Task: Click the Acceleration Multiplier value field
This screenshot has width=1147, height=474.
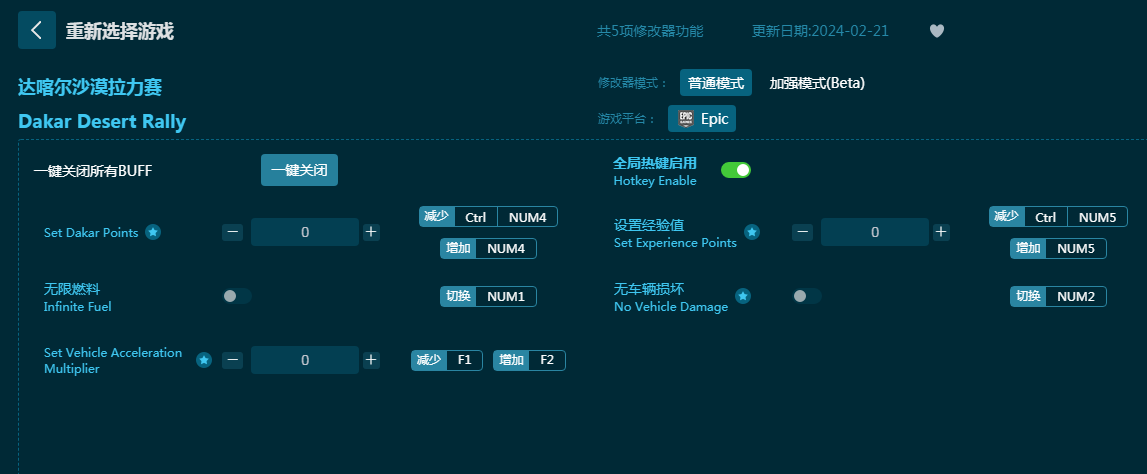Action: point(305,360)
